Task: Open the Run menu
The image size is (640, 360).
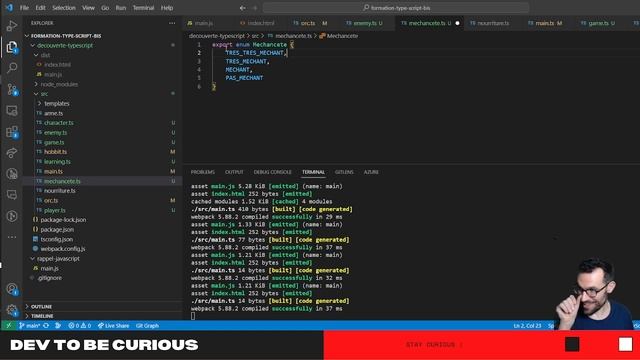Action: tap(120, 8)
